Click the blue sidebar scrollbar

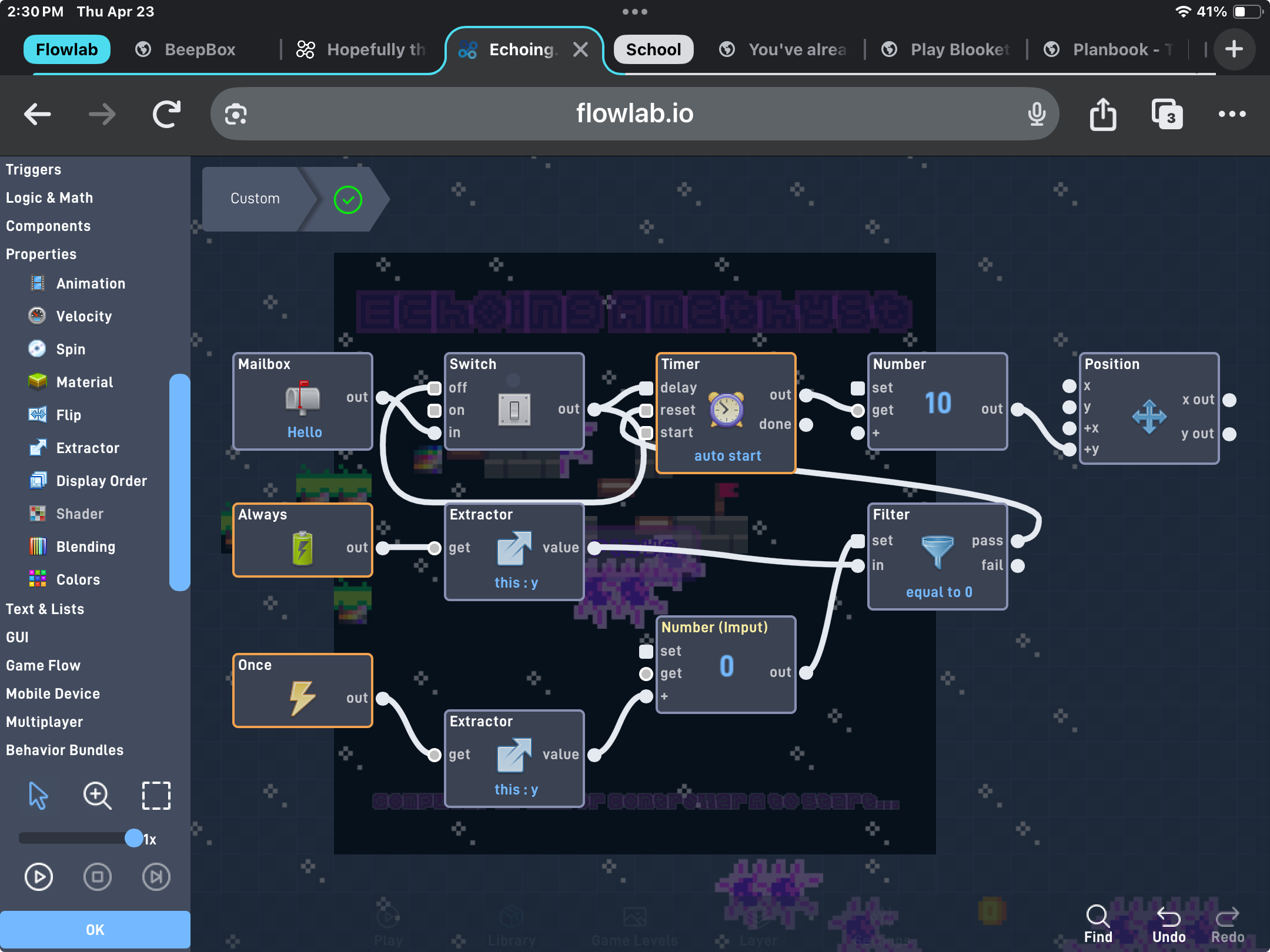tap(179, 482)
